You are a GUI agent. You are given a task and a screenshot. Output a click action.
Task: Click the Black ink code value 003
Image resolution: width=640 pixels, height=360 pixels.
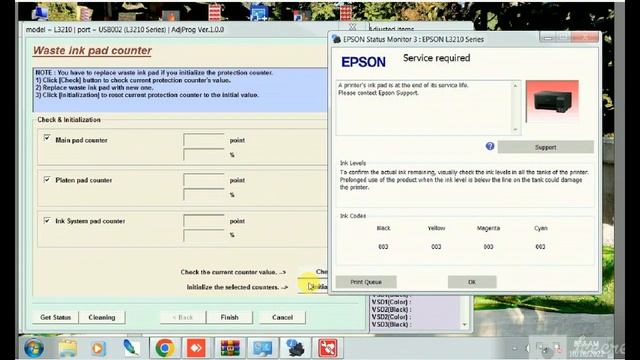383,247
